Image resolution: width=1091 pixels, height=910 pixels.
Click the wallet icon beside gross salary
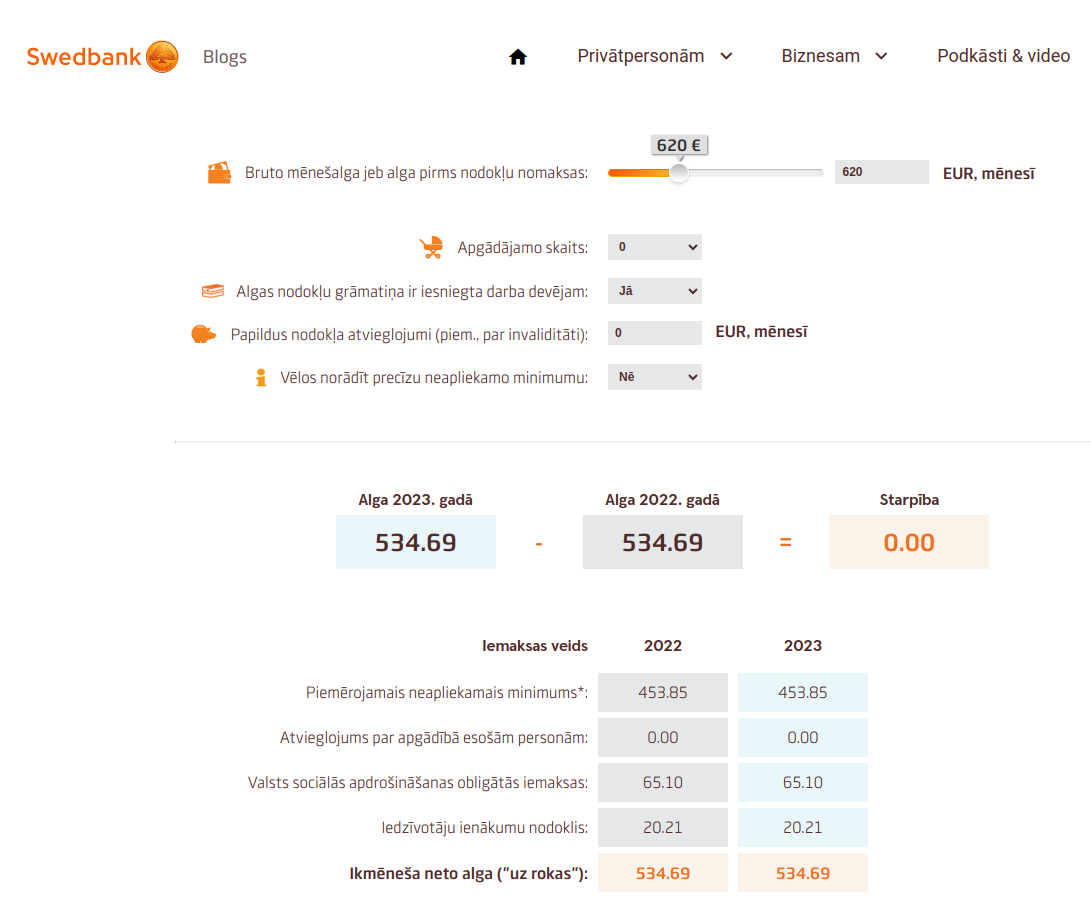(x=219, y=173)
